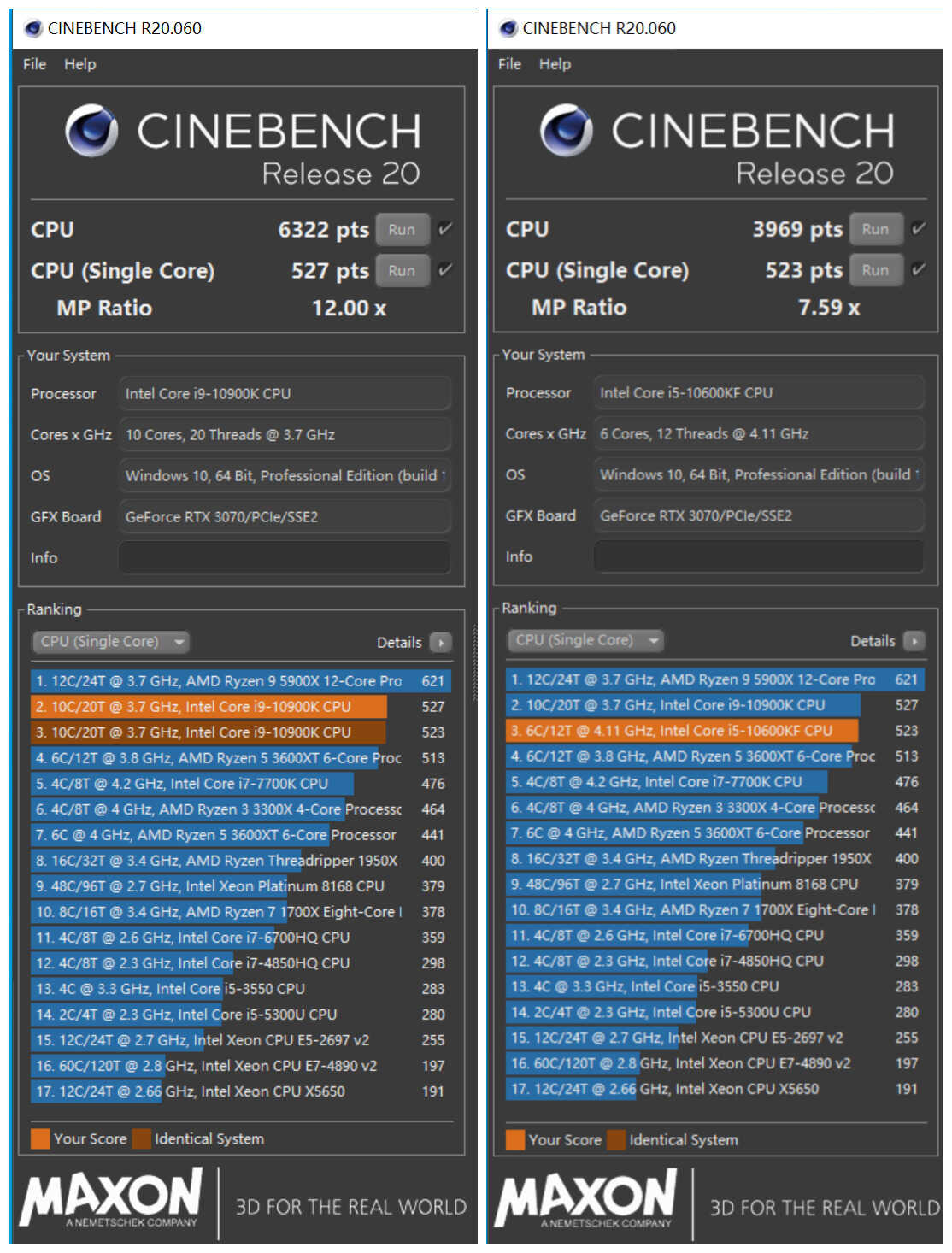
Task: Click GFX Board field in i5-10600KF window
Action: (759, 516)
